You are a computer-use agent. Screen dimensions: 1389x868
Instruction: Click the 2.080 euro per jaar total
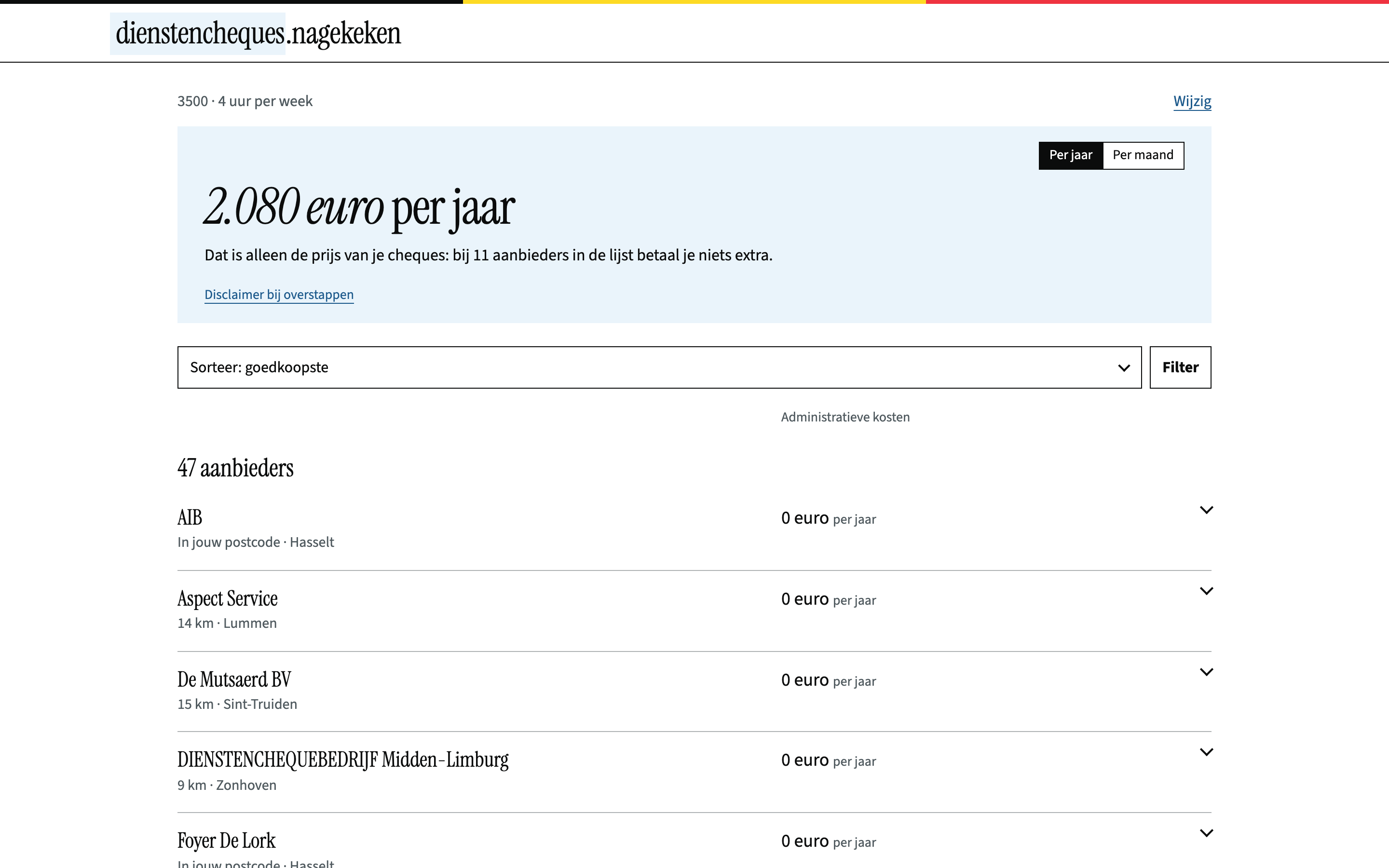[359, 207]
